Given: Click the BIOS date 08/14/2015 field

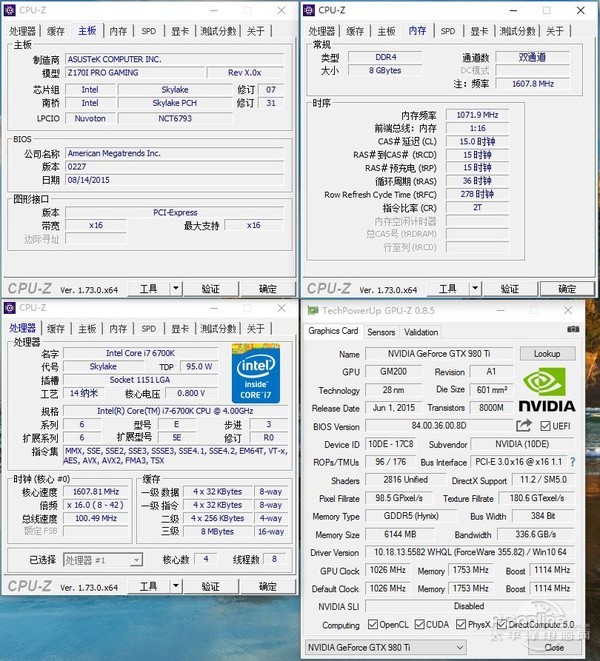Looking at the screenshot, I should tap(175, 180).
